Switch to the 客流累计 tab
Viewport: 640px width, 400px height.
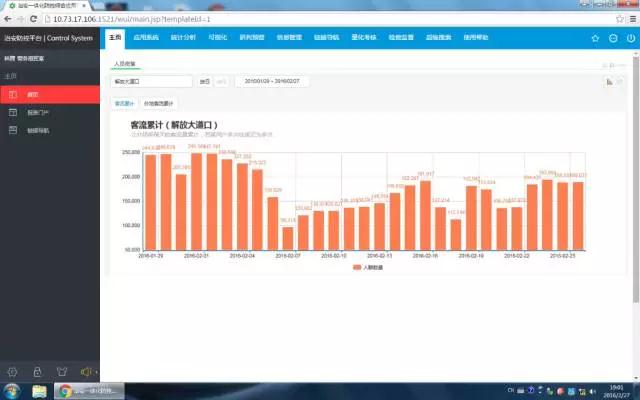(124, 103)
